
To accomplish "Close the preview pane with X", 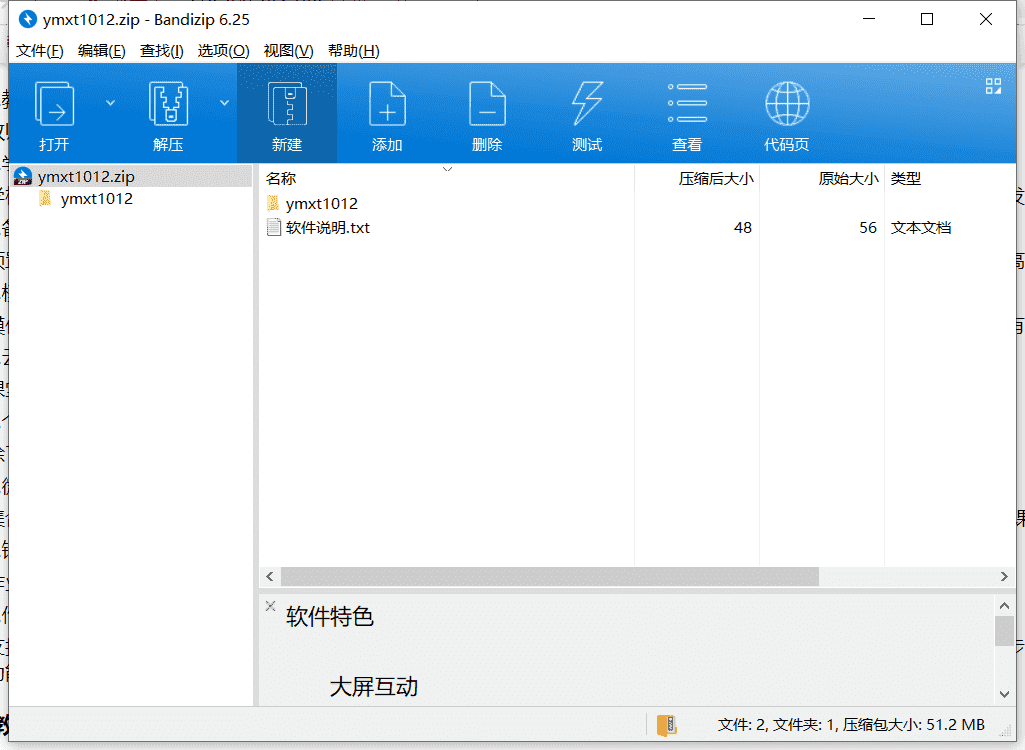I will (x=271, y=606).
